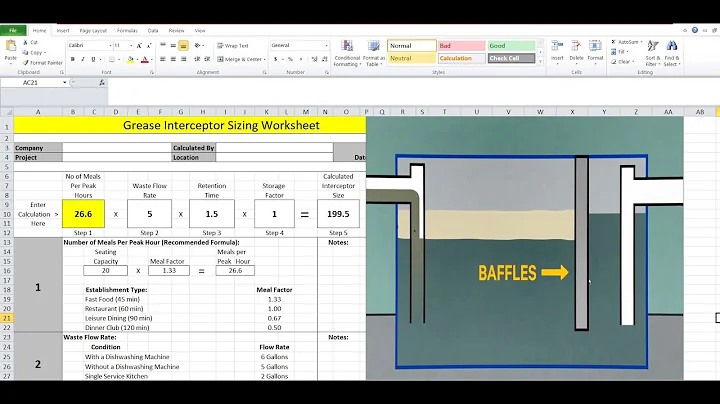The height and width of the screenshot is (404, 720).
Task: Open the General number format dropdown
Action: [326, 45]
